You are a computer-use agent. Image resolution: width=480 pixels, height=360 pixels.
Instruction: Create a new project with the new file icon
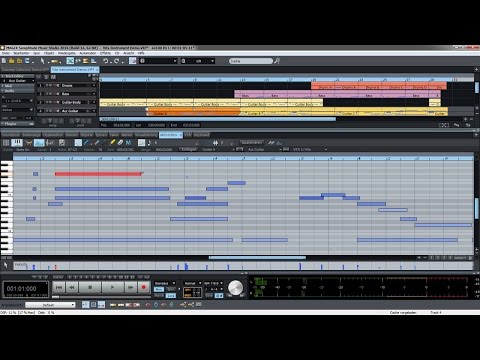pyautogui.click(x=4, y=61)
